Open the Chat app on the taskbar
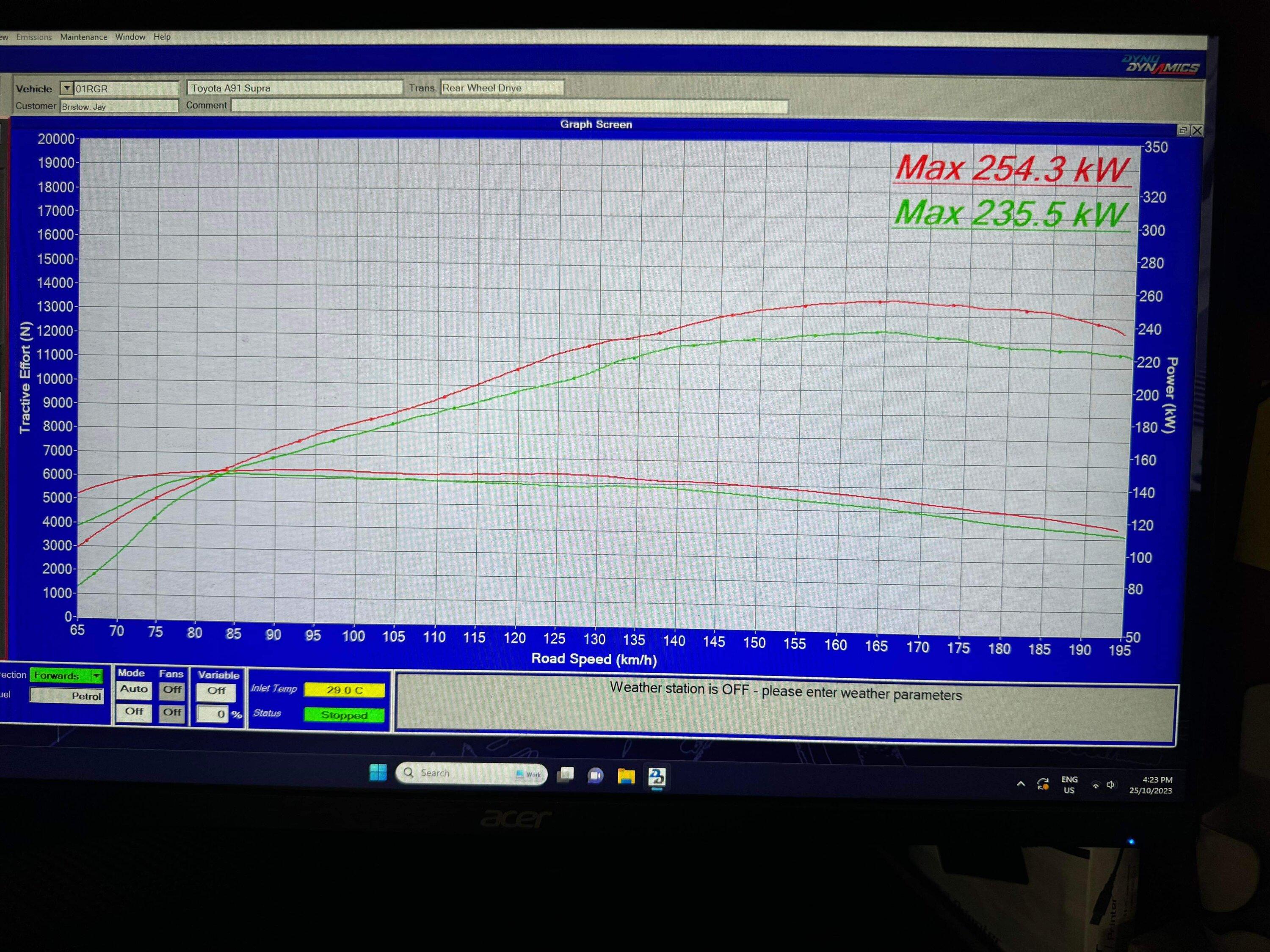Image resolution: width=1270 pixels, height=952 pixels. point(595,776)
